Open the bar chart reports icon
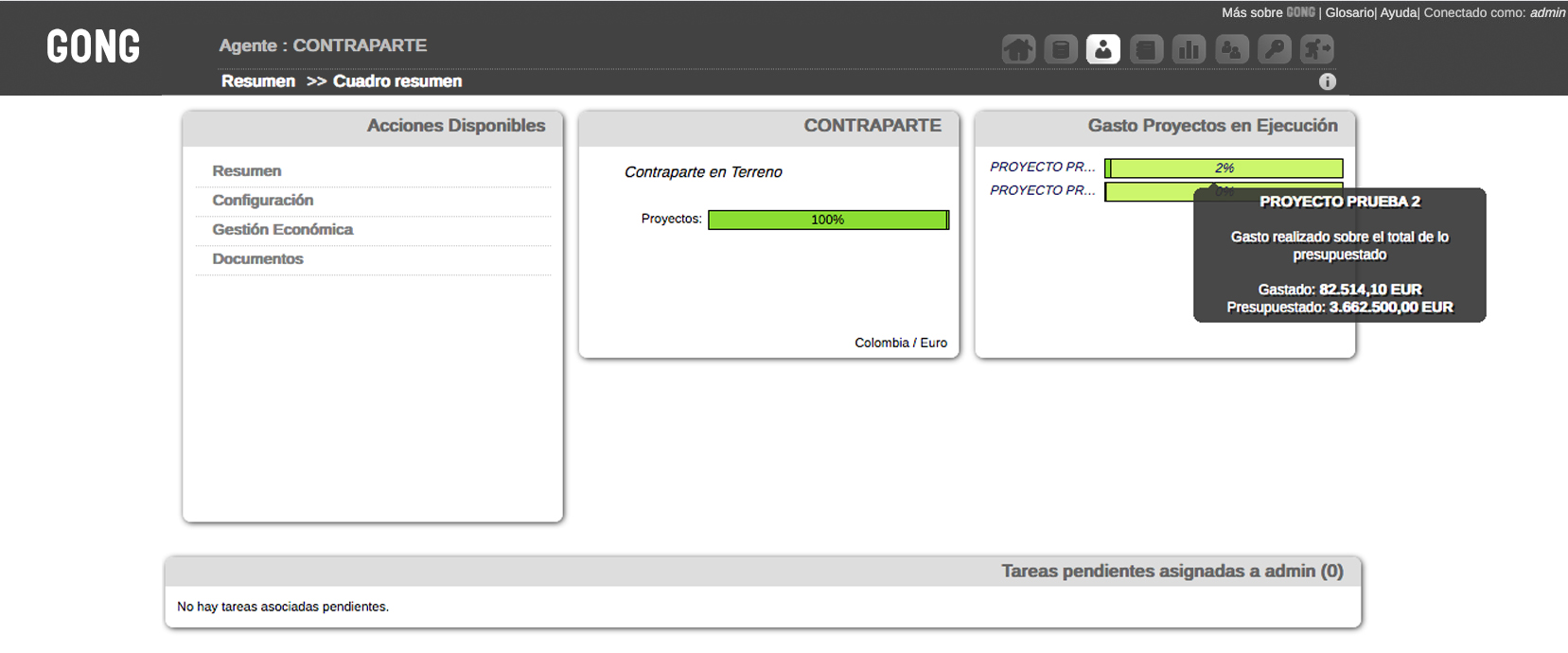1568x653 pixels. (1189, 49)
